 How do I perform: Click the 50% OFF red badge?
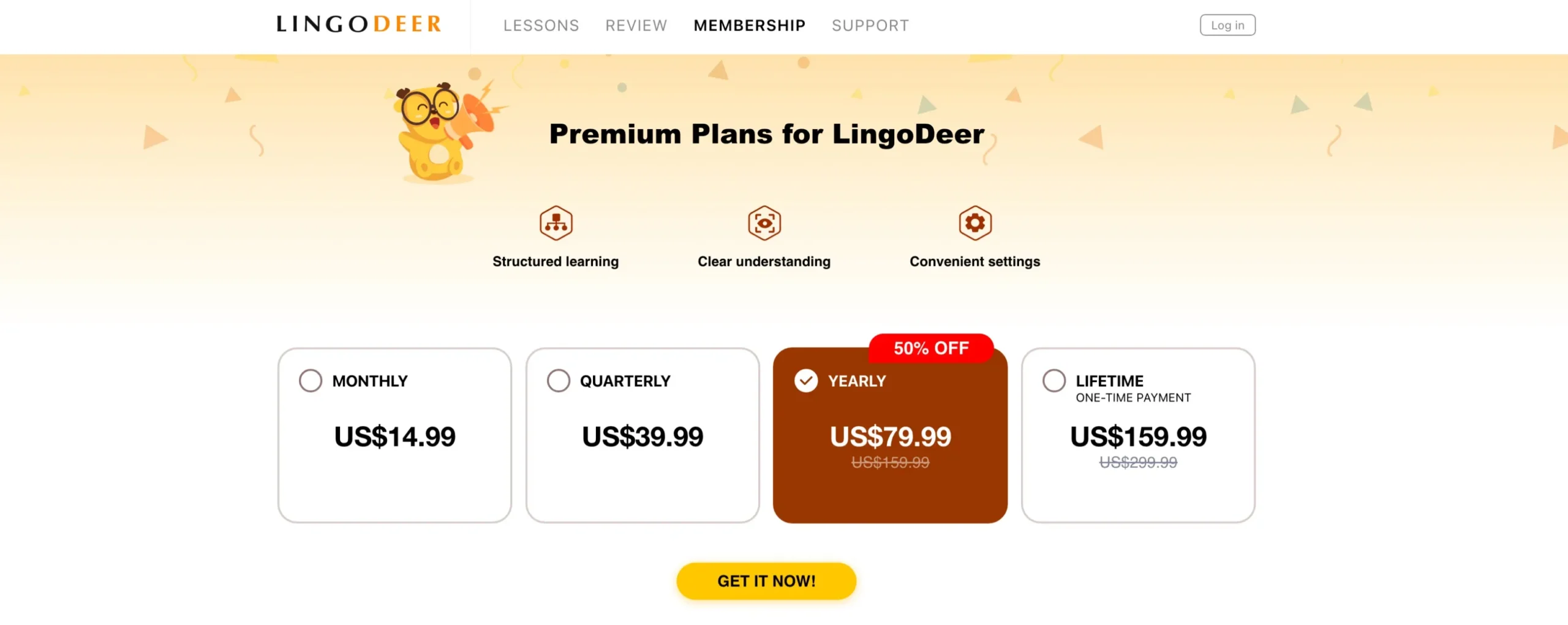tap(930, 348)
